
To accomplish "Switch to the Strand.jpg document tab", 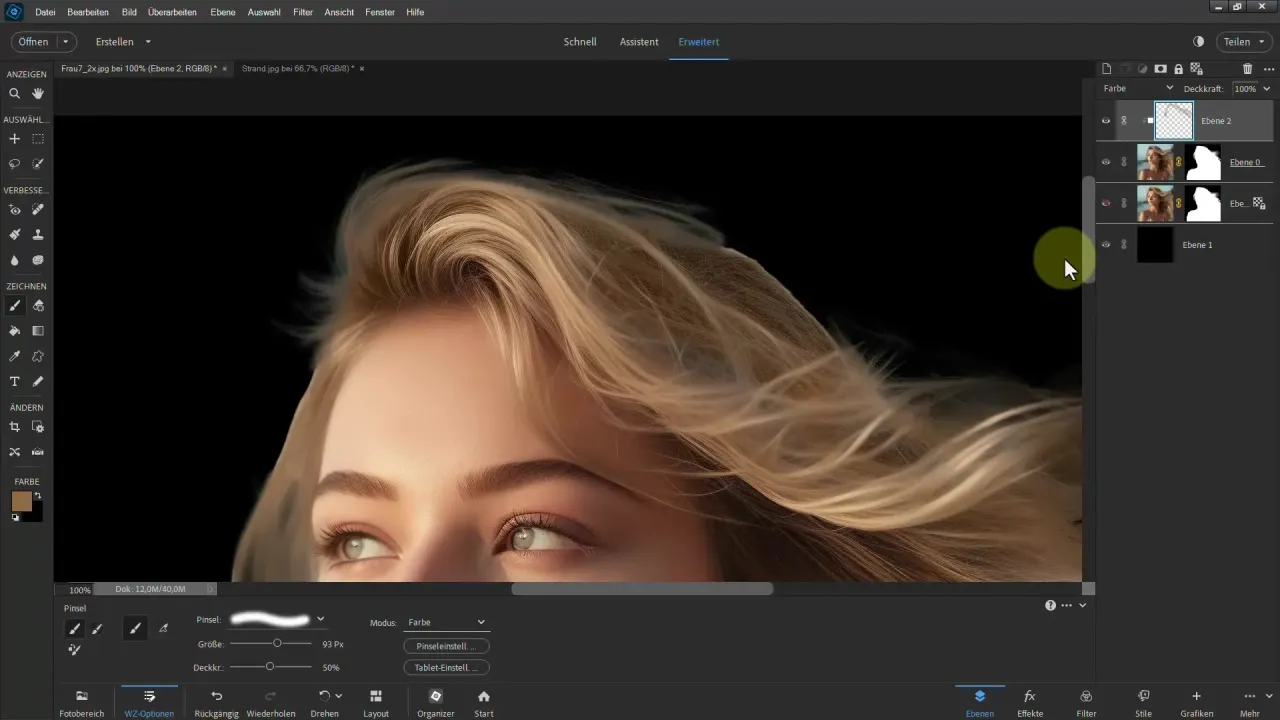I will [295, 70].
